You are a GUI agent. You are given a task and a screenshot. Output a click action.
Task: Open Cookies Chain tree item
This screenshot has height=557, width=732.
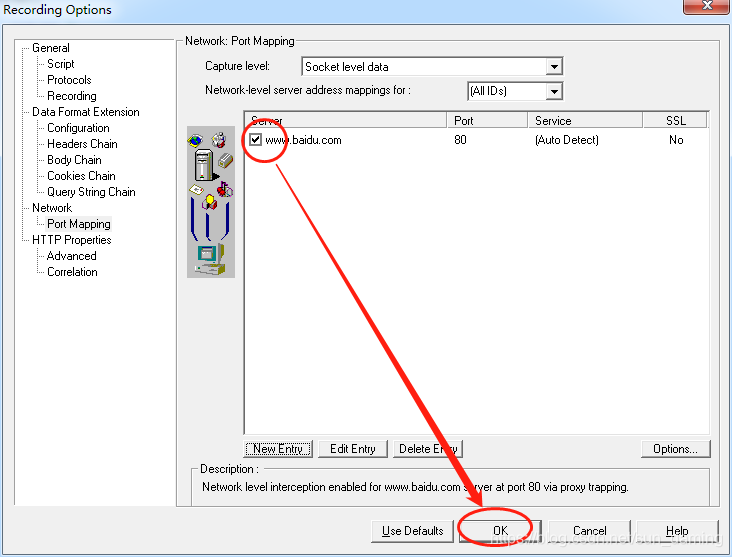pyautogui.click(x=81, y=176)
